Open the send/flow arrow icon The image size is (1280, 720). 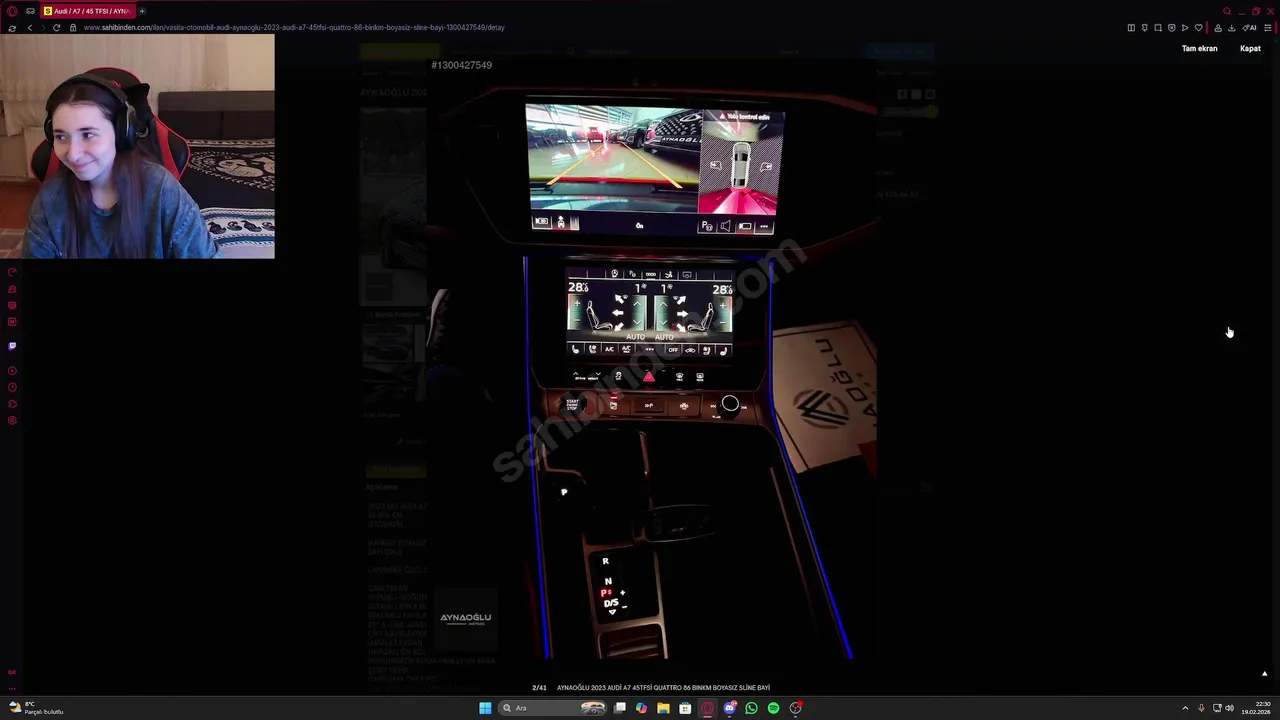(1185, 28)
